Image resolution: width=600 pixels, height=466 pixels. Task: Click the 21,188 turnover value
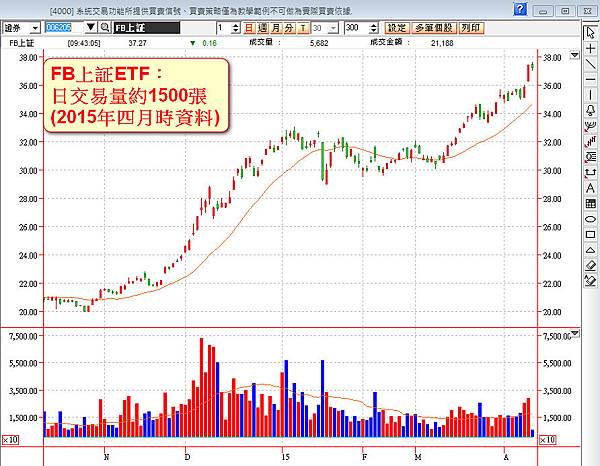tap(442, 43)
